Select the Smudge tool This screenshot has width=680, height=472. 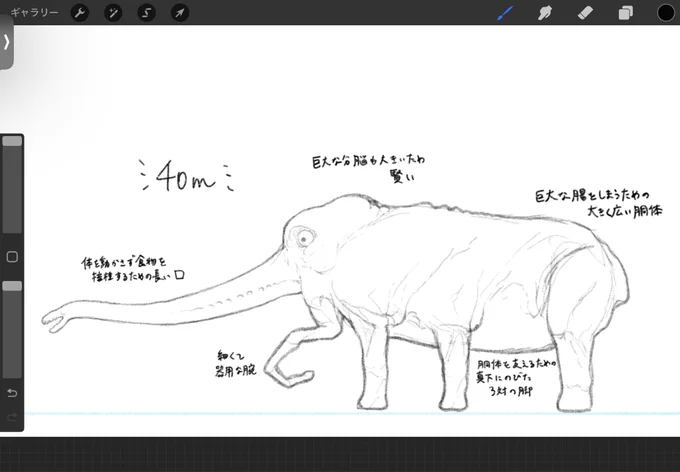[545, 13]
